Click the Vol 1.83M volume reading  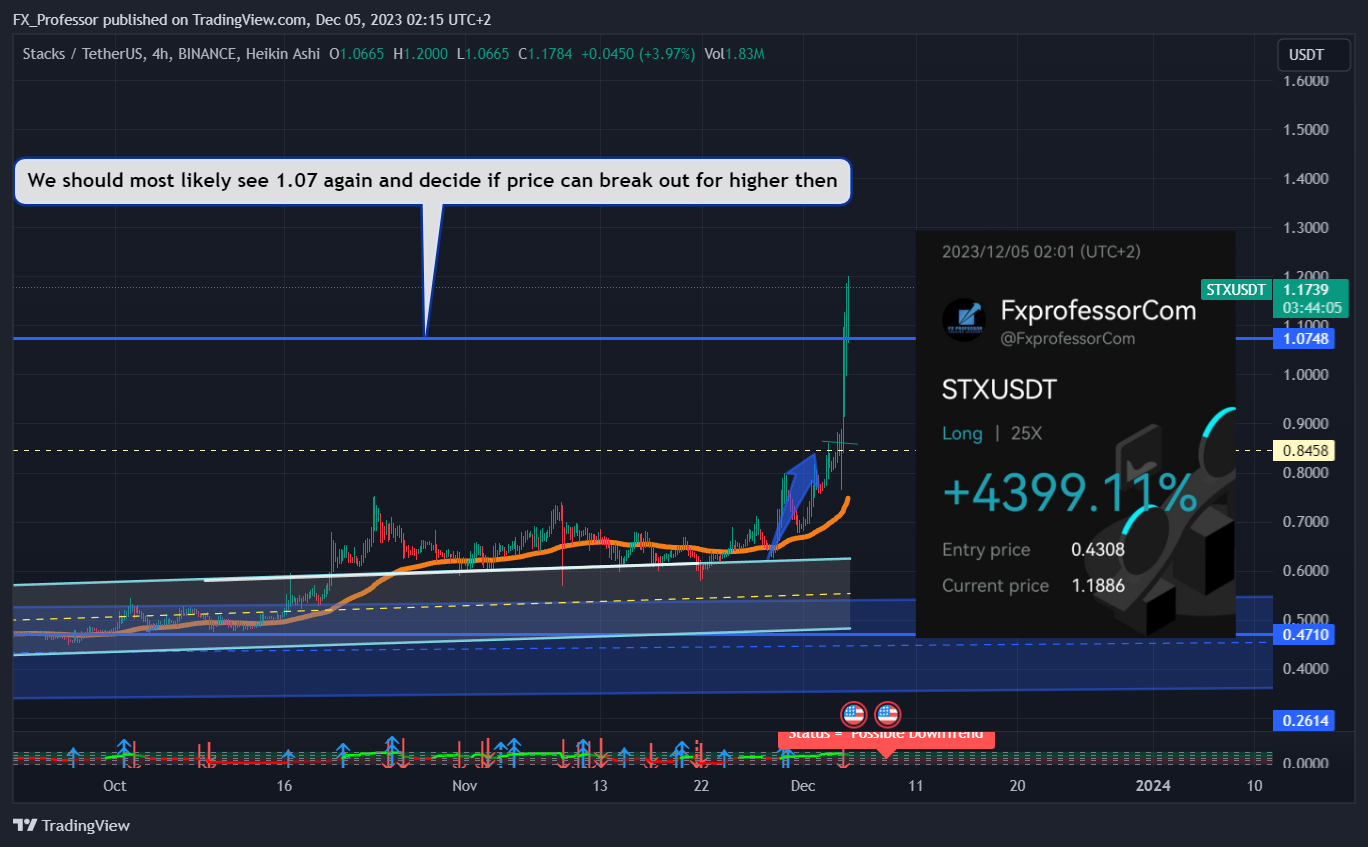[734, 53]
